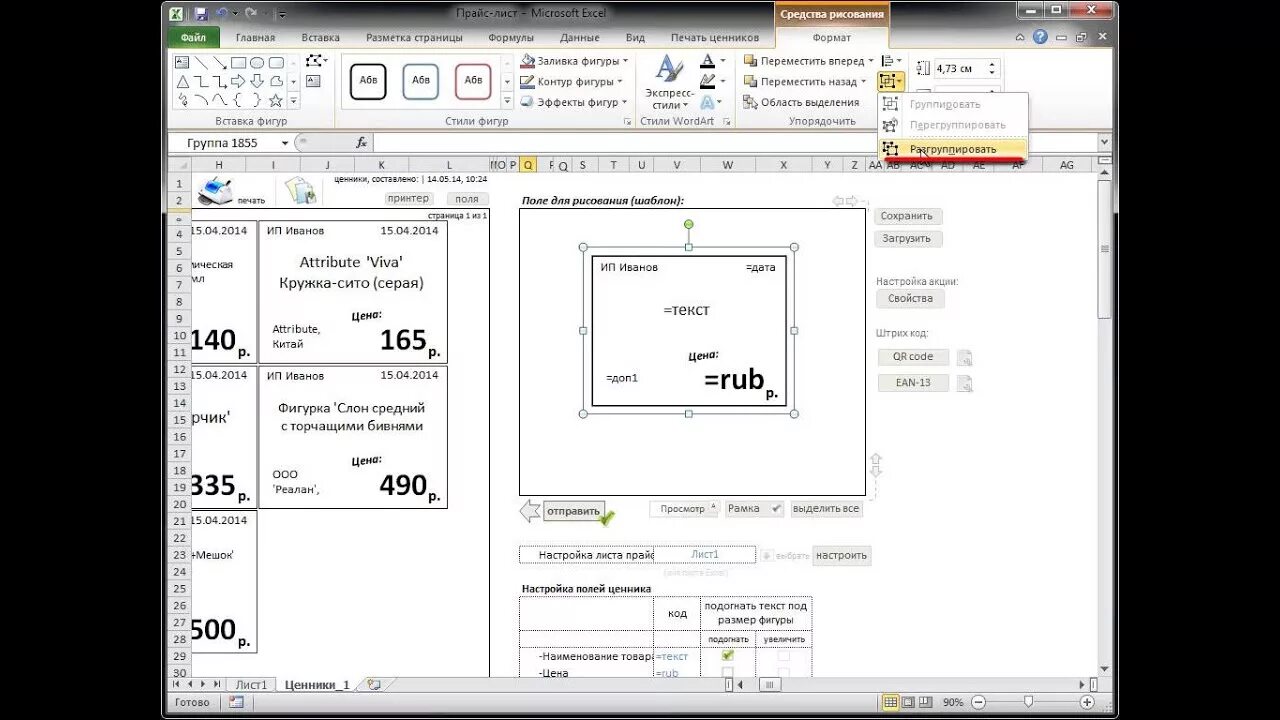The image size is (1280, 720).
Task: Click the text fill 'A' WordArt icon
Action: [707, 62]
